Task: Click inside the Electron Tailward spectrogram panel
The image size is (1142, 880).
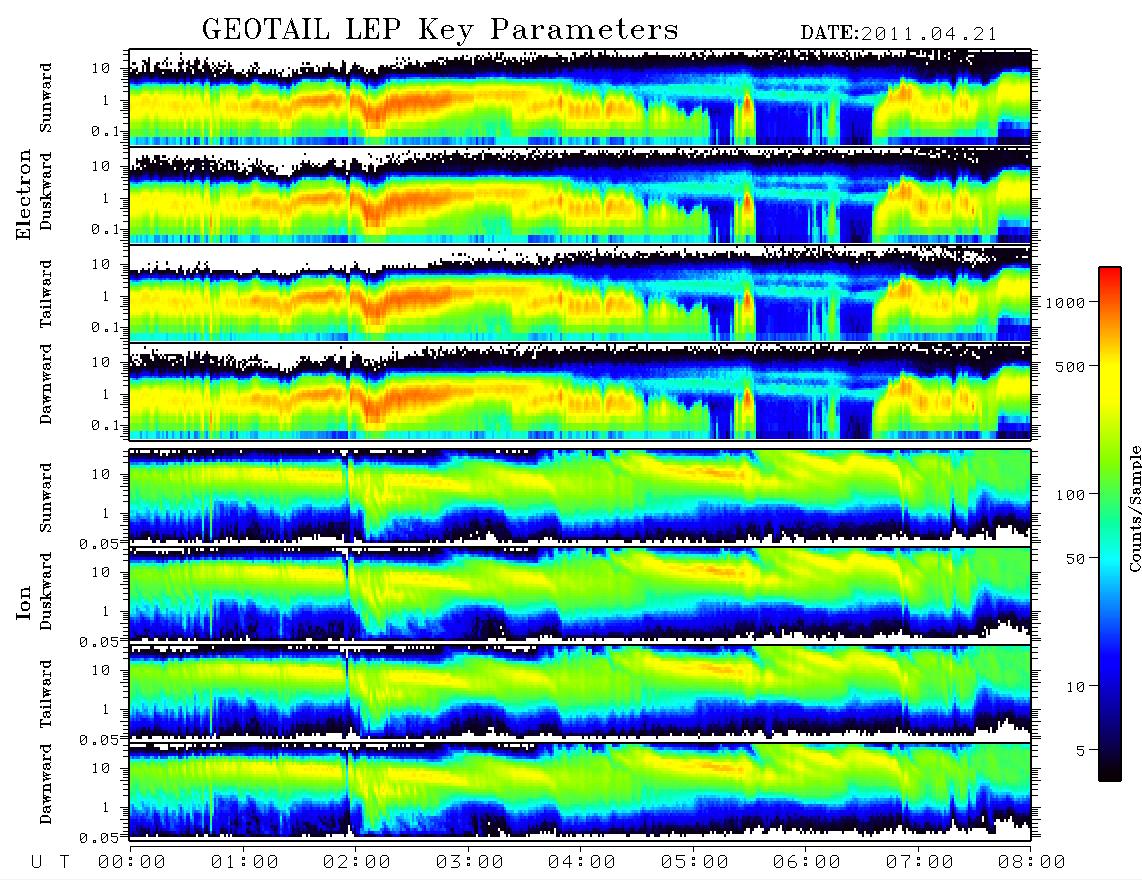Action: 580,294
